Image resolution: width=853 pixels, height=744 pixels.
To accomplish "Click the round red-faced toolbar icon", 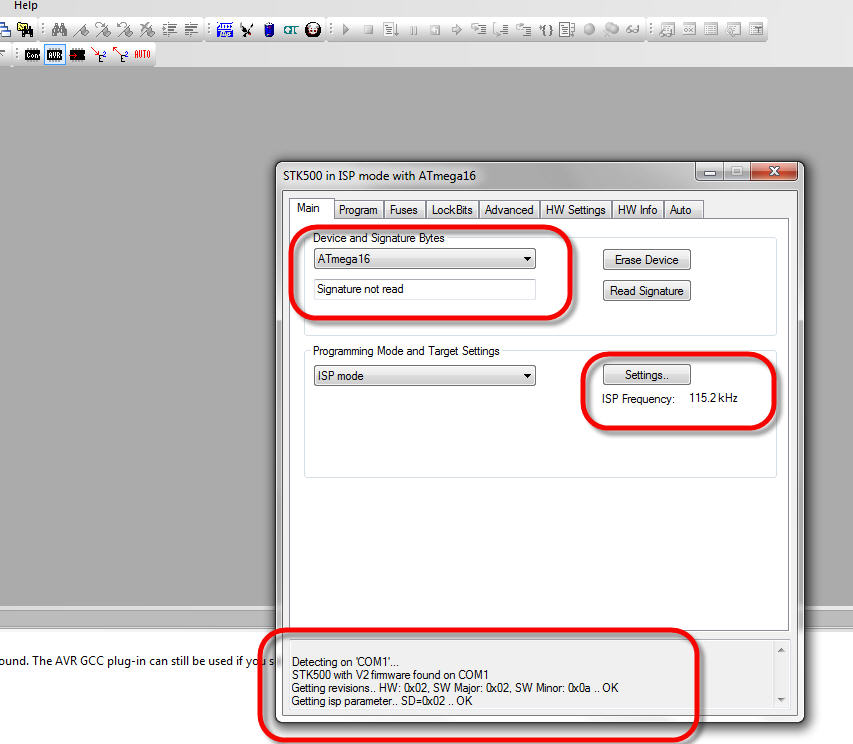I will (x=313, y=29).
